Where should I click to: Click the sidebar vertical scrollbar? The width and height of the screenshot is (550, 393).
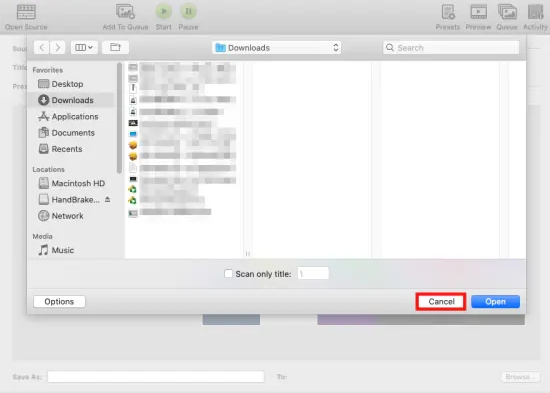pyautogui.click(x=119, y=118)
